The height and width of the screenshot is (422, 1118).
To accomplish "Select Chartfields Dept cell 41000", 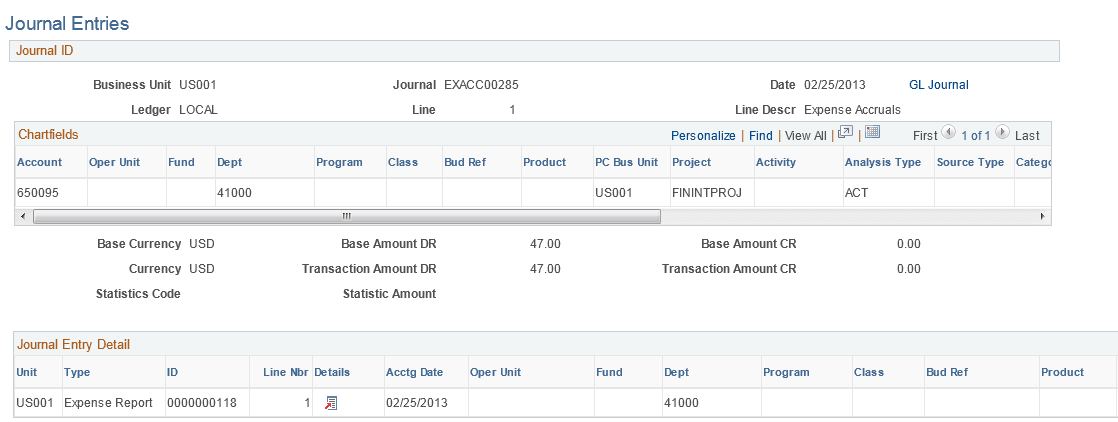I will pyautogui.click(x=234, y=192).
